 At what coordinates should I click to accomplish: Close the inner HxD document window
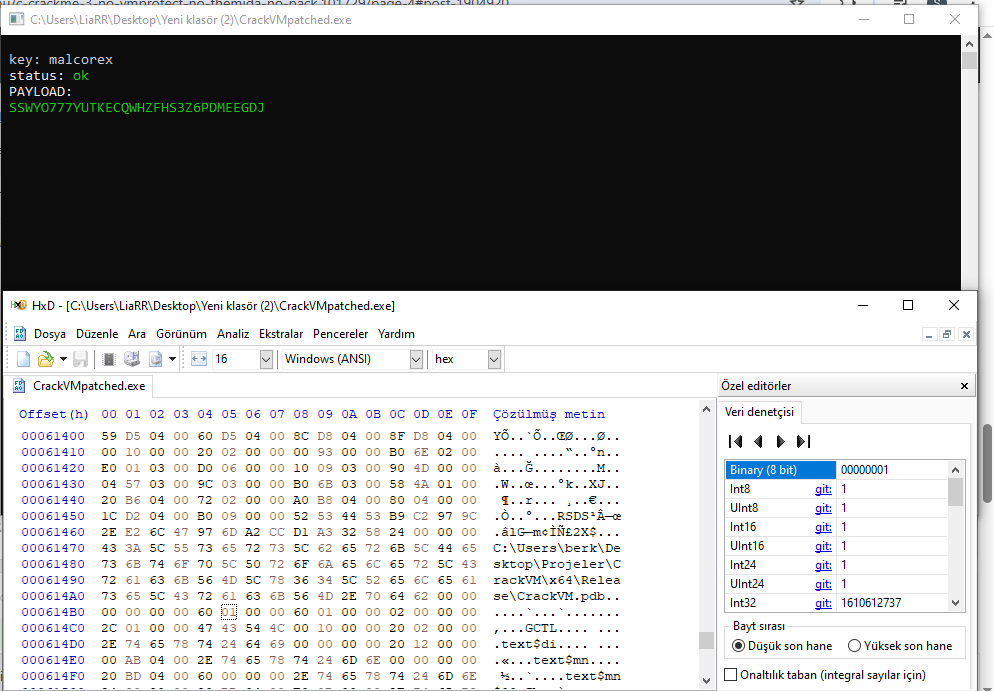click(x=966, y=334)
